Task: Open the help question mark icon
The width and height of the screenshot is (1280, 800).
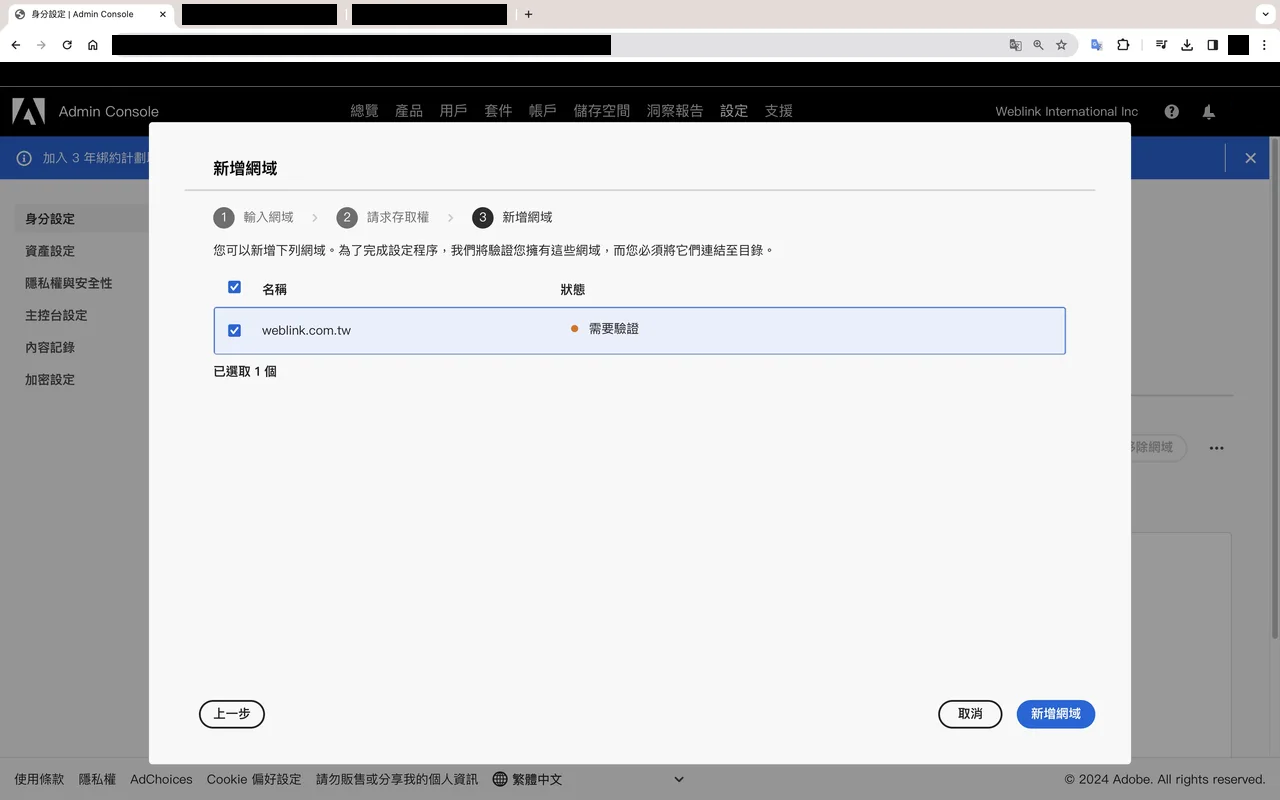Action: (x=1171, y=112)
